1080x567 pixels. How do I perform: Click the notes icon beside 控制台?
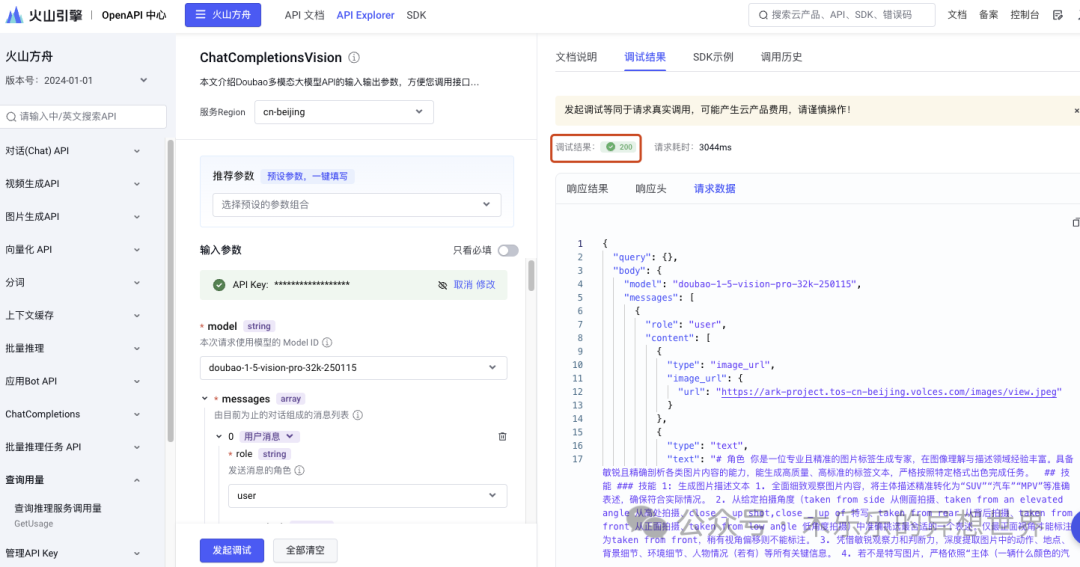(1058, 14)
